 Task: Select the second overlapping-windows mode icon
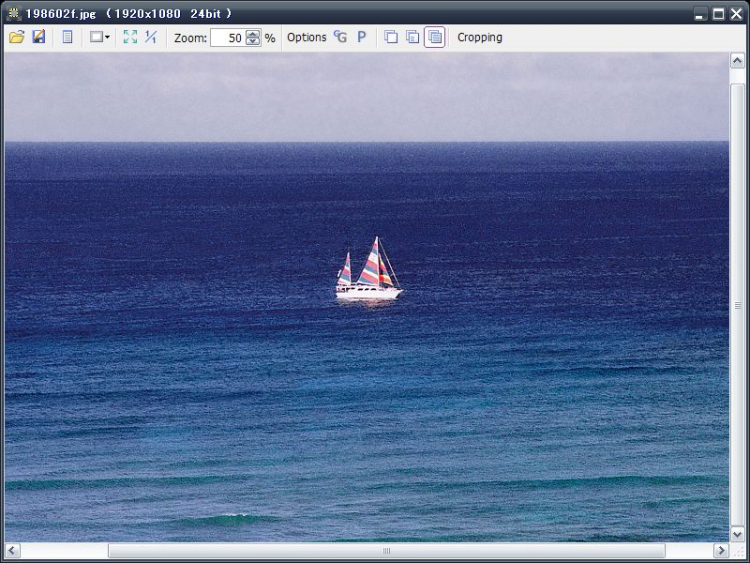[412, 37]
